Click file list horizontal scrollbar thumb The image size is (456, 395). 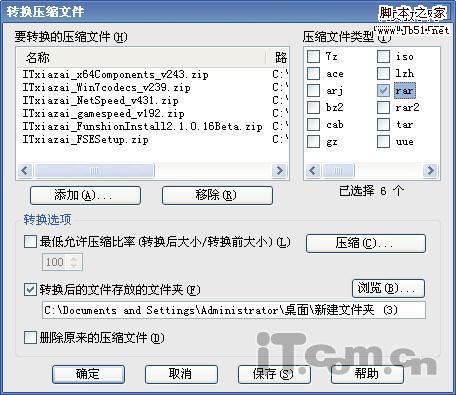[94, 171]
